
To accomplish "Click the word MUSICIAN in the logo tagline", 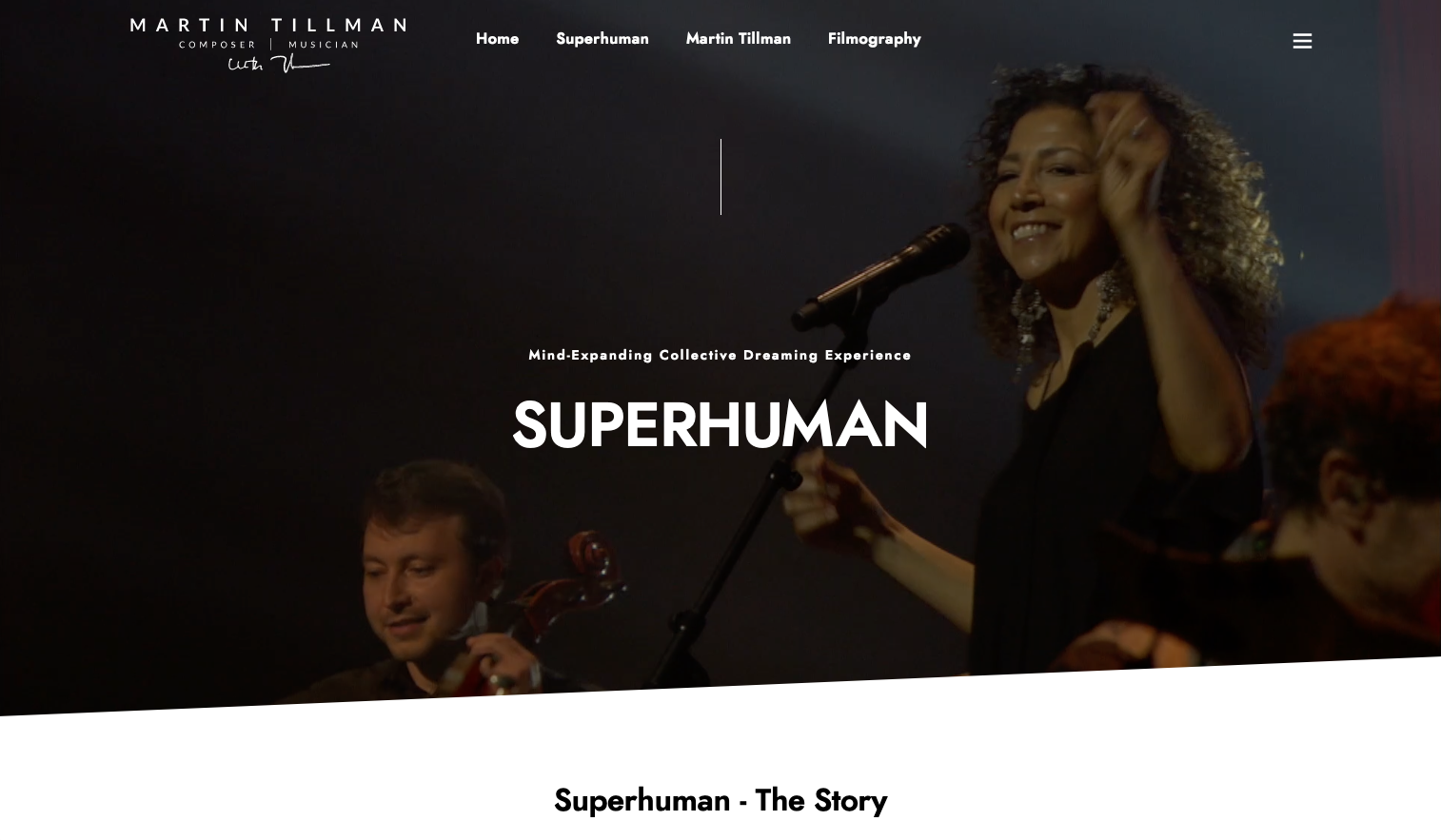I will 324,45.
